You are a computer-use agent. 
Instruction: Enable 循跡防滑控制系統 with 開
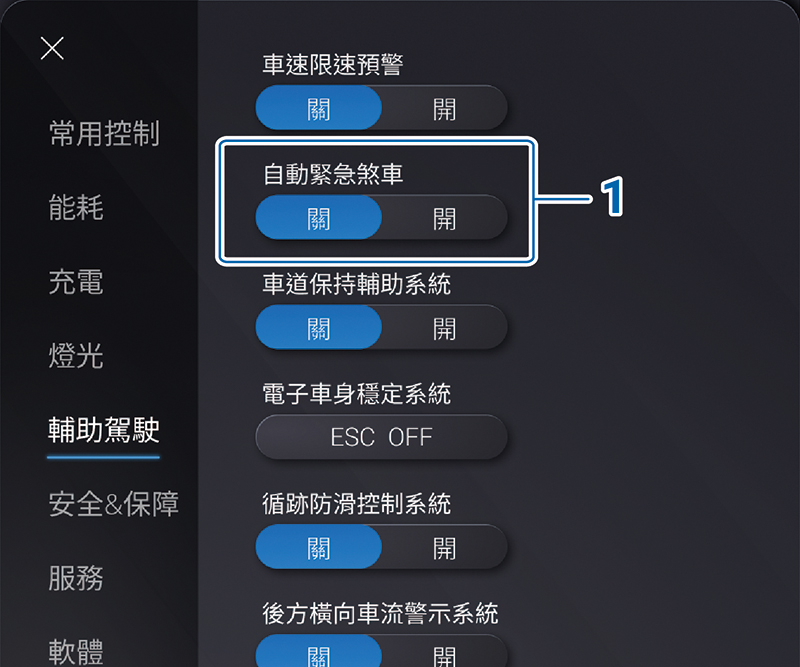coord(444,547)
